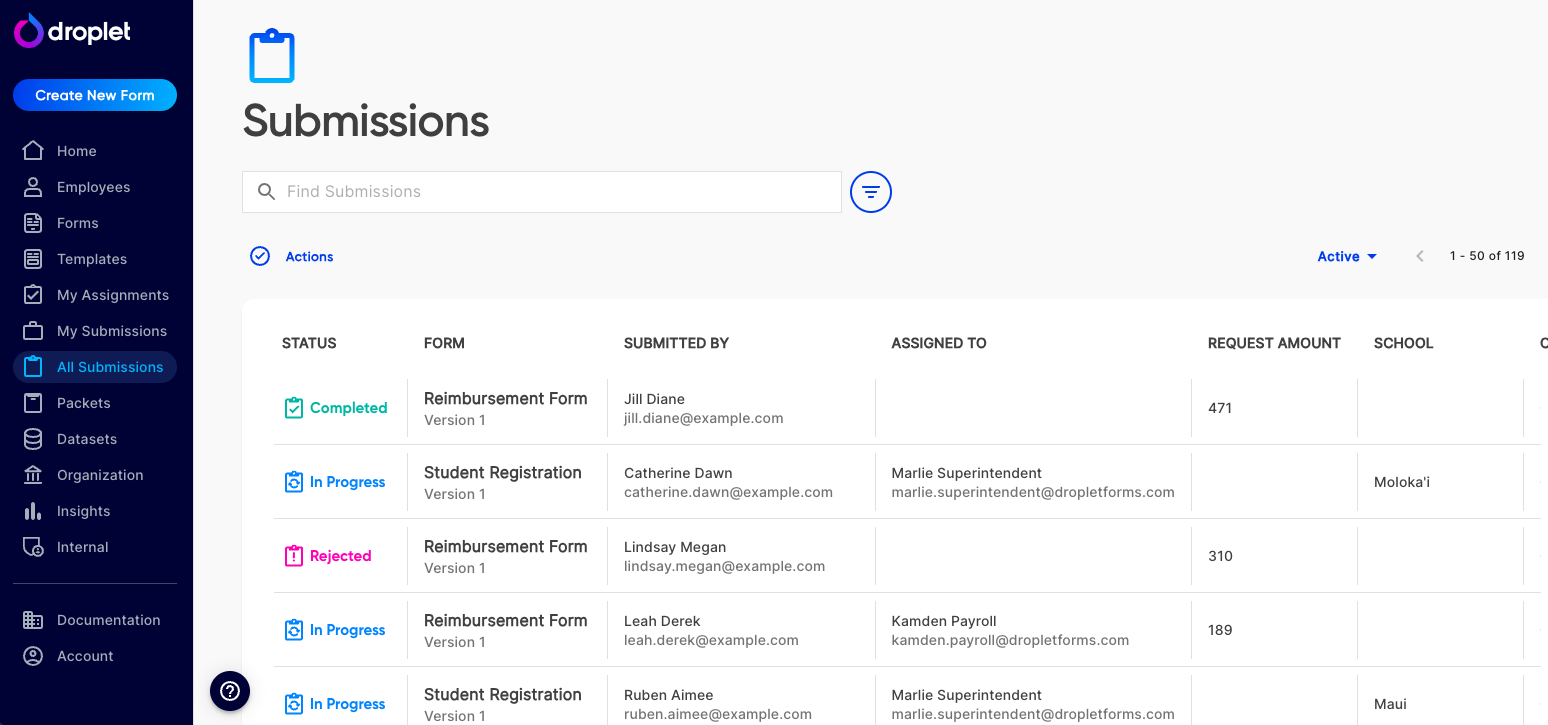Click the Employees person icon
1548x725 pixels.
[x=33, y=187]
